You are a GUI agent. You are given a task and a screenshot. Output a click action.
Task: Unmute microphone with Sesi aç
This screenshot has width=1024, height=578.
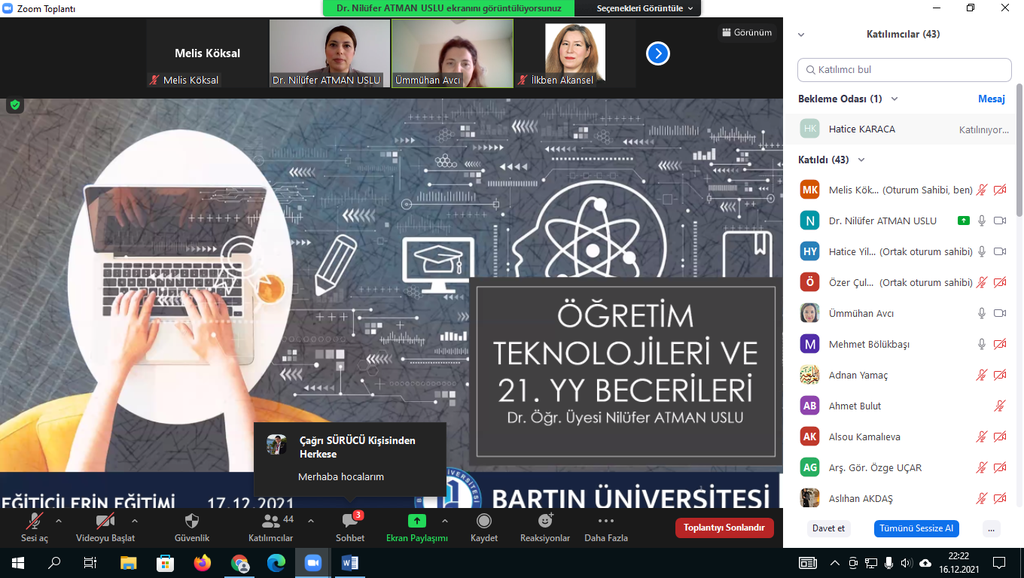click(35, 521)
